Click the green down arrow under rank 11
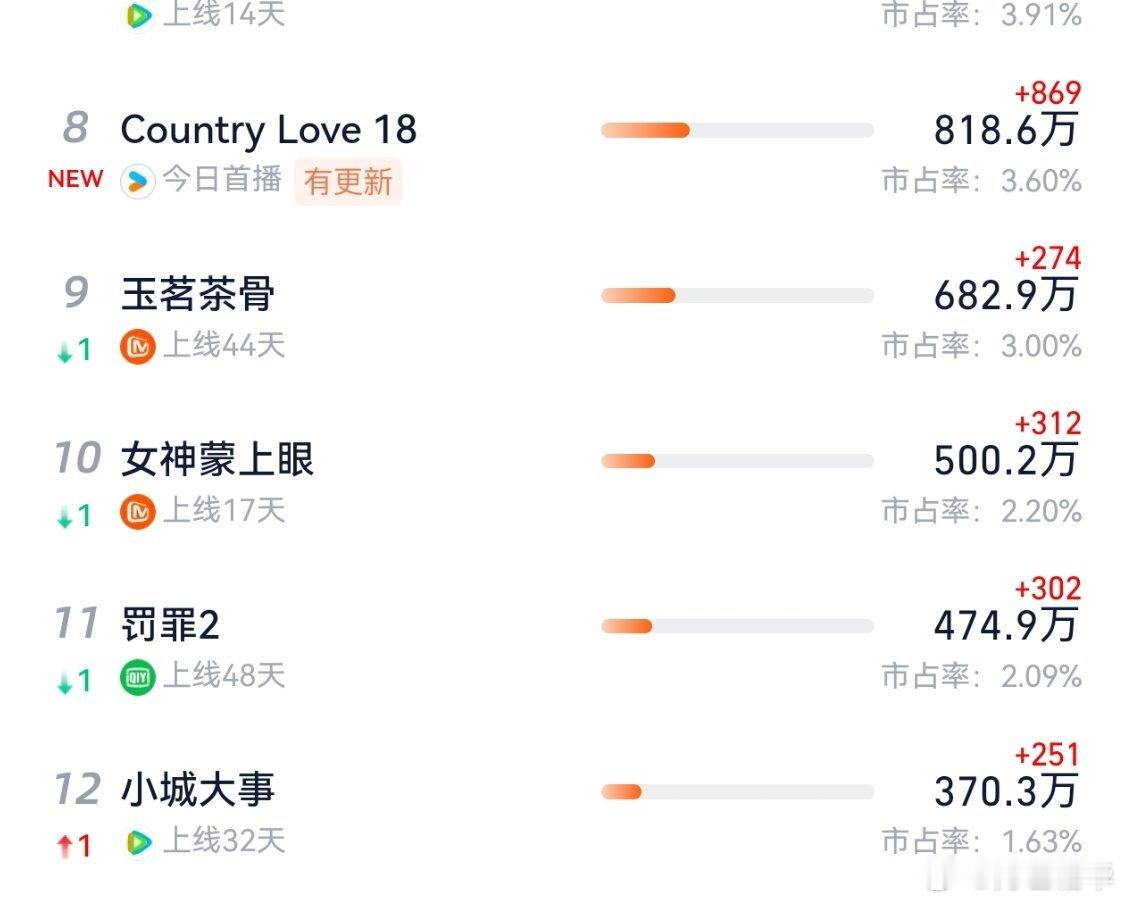The image size is (1124, 902). pos(66,681)
